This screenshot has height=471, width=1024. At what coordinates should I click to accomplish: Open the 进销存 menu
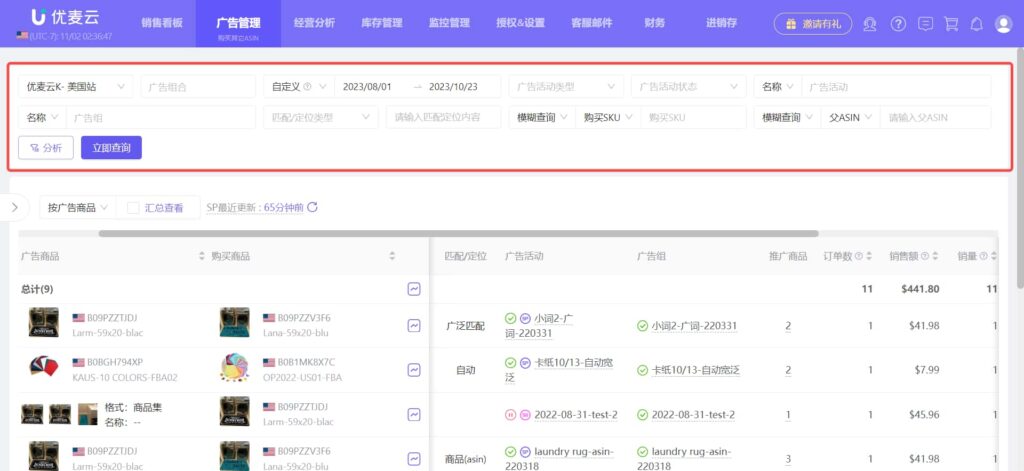click(721, 23)
